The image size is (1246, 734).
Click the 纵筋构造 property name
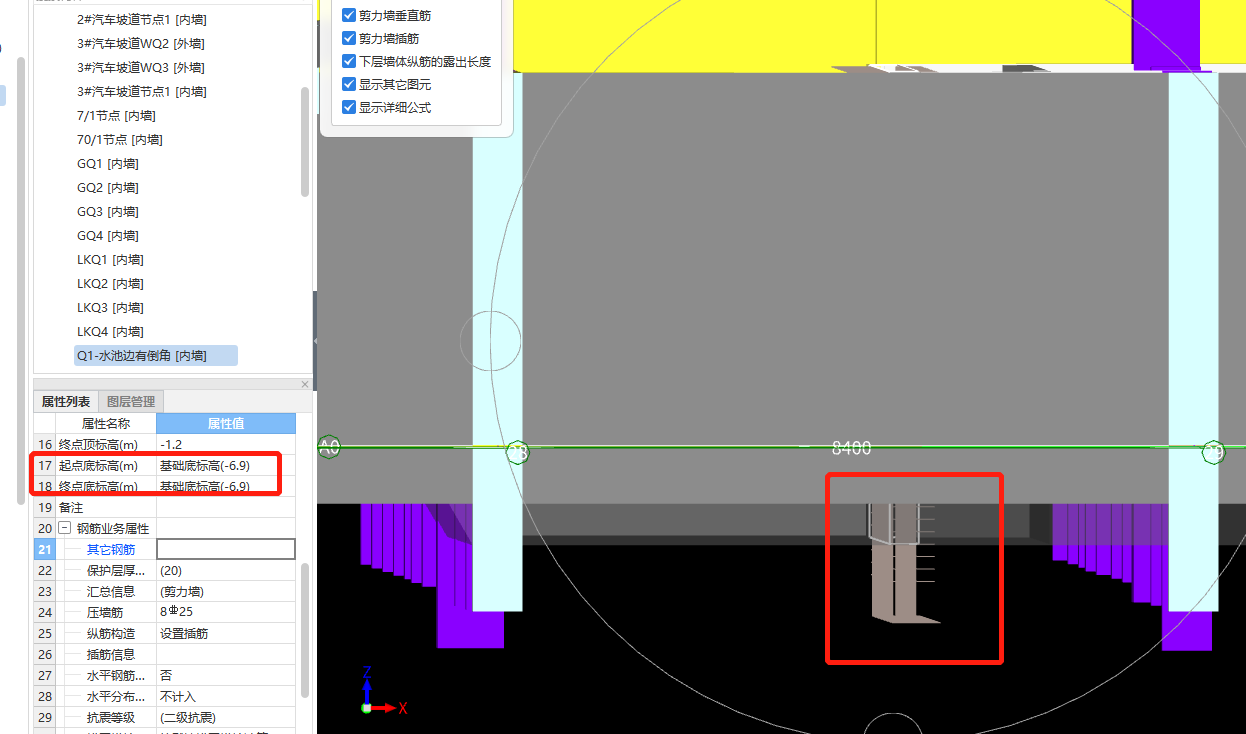tap(110, 633)
